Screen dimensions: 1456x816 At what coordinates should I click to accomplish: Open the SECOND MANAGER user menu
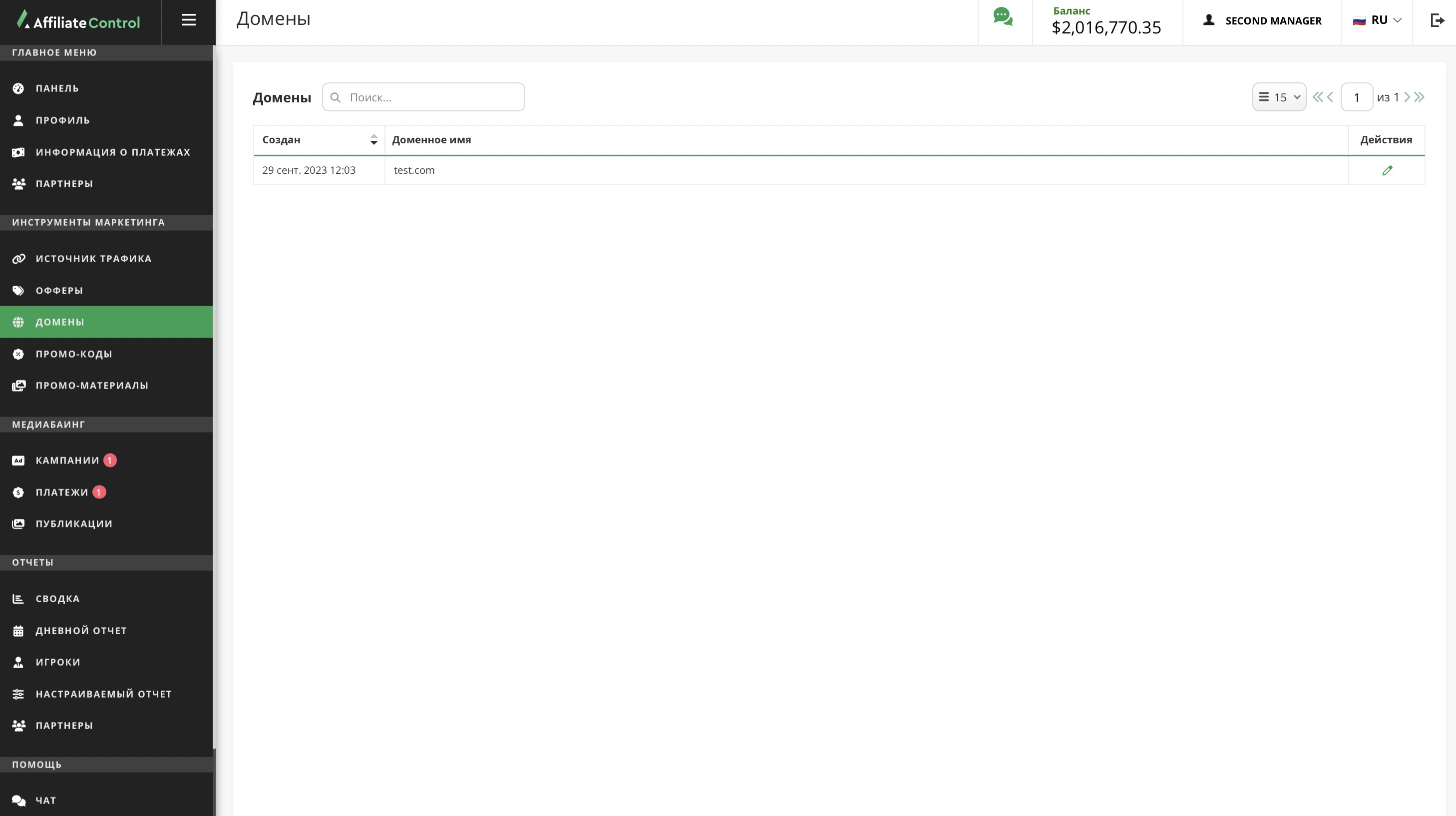pyautogui.click(x=1262, y=21)
